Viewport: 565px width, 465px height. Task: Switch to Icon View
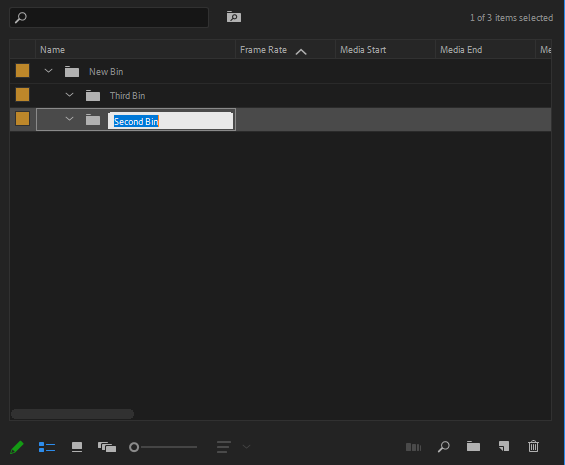pyautogui.click(x=77, y=447)
